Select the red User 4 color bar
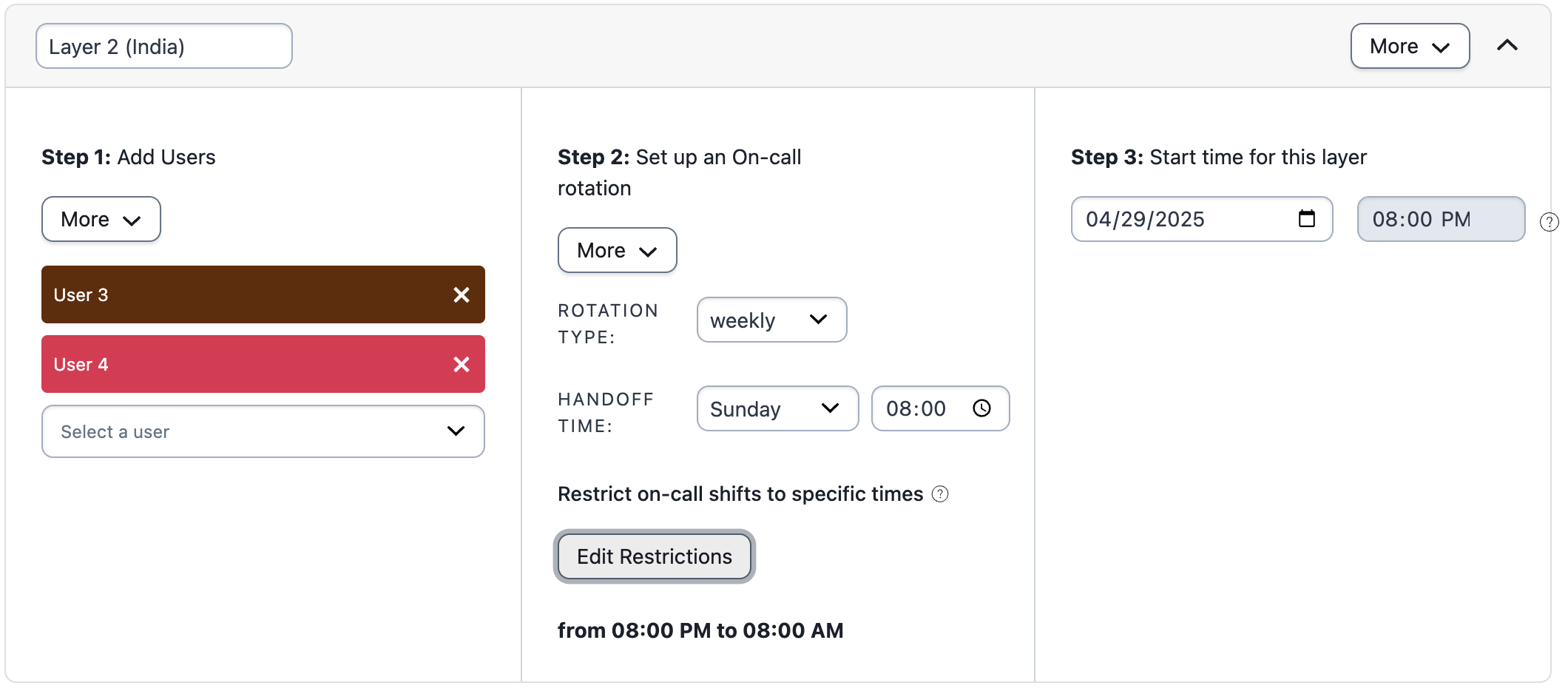The image size is (1568, 694). [263, 364]
